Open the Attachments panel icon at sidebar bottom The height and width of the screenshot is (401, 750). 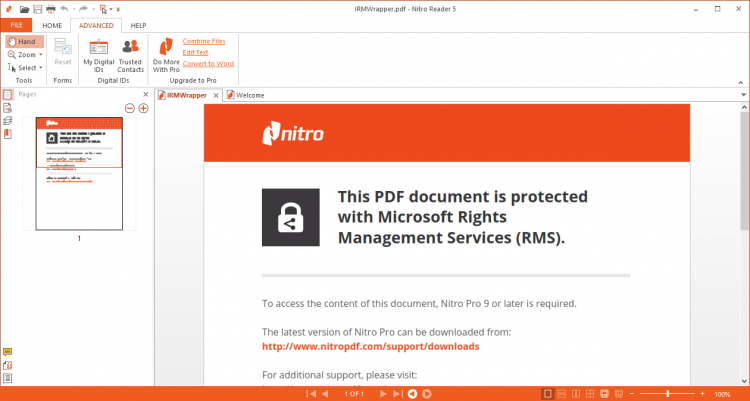[x=8, y=365]
